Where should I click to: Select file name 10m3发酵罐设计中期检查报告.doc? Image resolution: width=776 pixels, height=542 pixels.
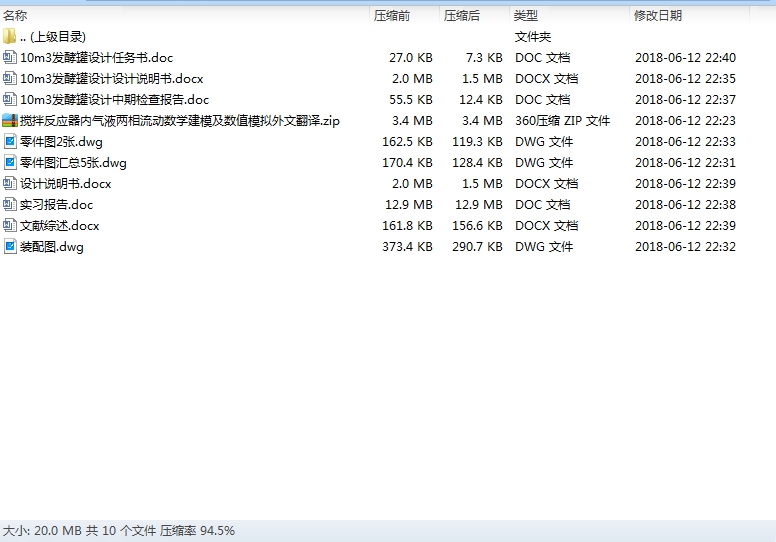point(114,99)
